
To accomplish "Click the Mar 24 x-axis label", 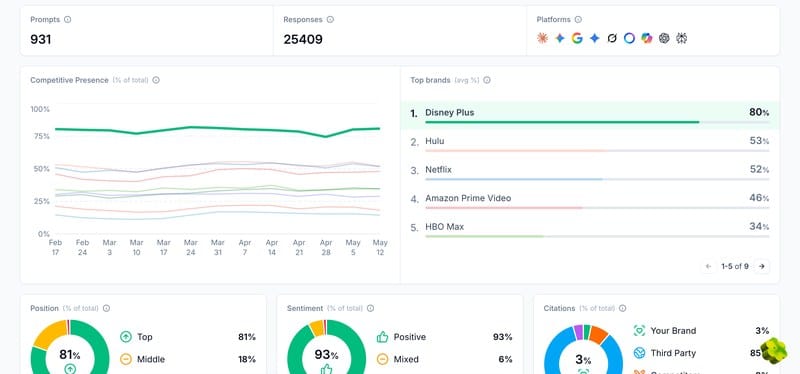I will [x=191, y=247].
